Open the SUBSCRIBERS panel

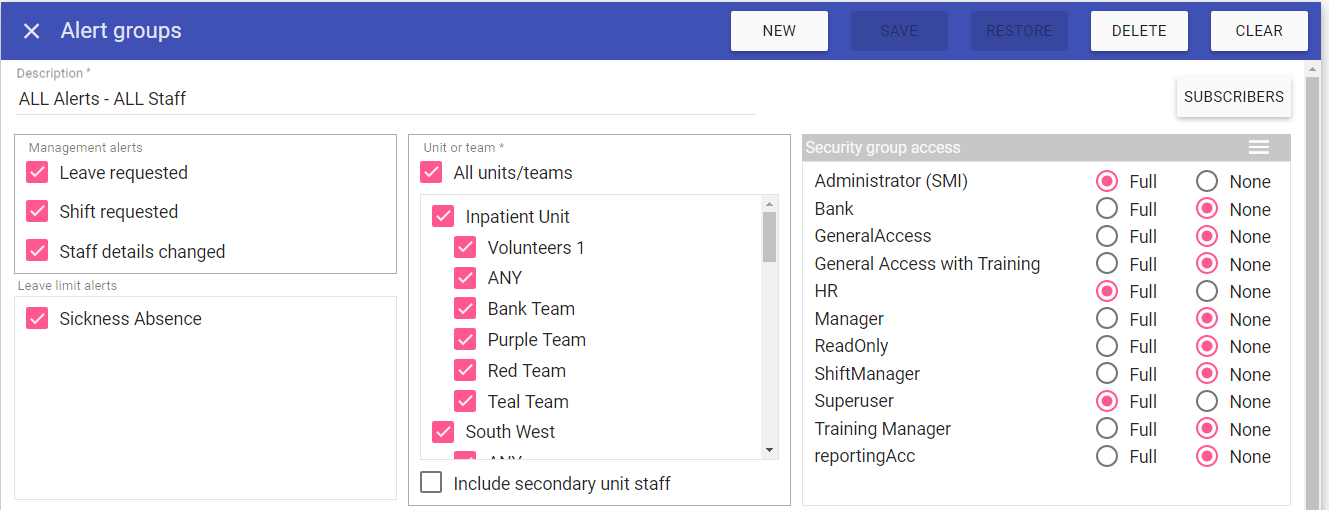click(1233, 97)
